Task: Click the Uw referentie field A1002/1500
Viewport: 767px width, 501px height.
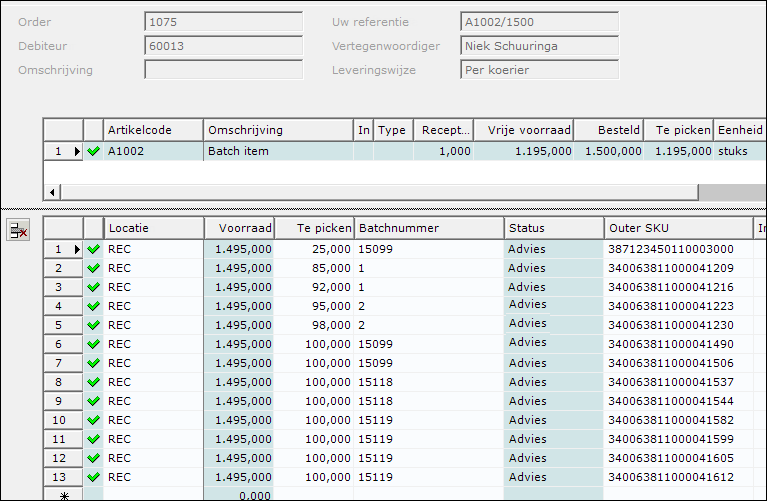Action: tap(540, 22)
